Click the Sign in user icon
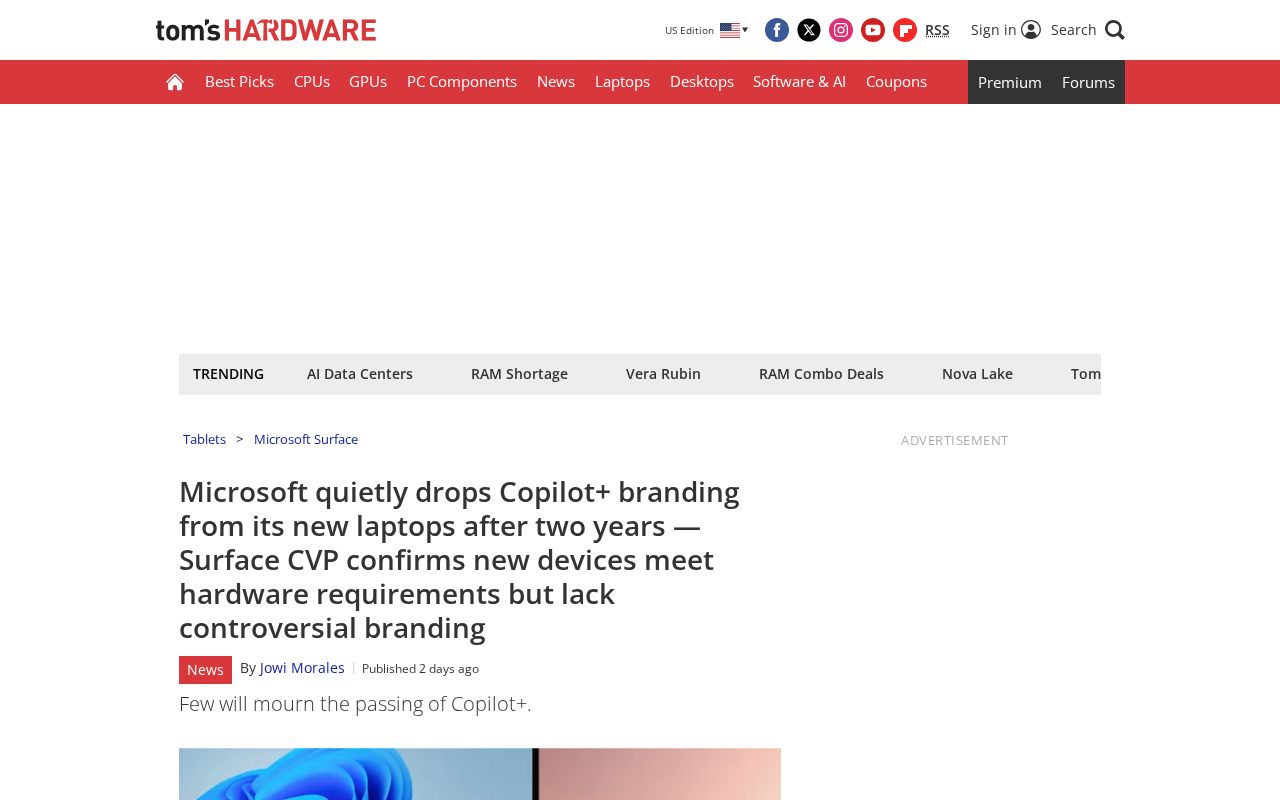Image resolution: width=1280 pixels, height=800 pixels. 1031,30
